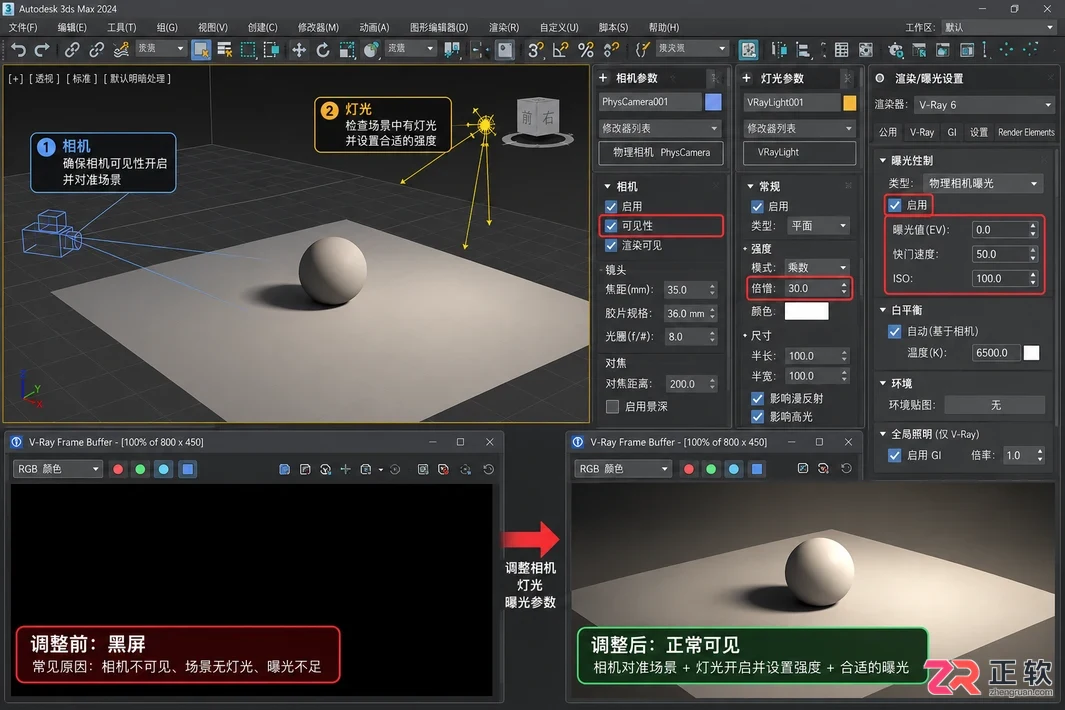The width and height of the screenshot is (1065, 710).
Task: Uncheck the 可见性 camera checkbox
Action: pyautogui.click(x=611, y=226)
